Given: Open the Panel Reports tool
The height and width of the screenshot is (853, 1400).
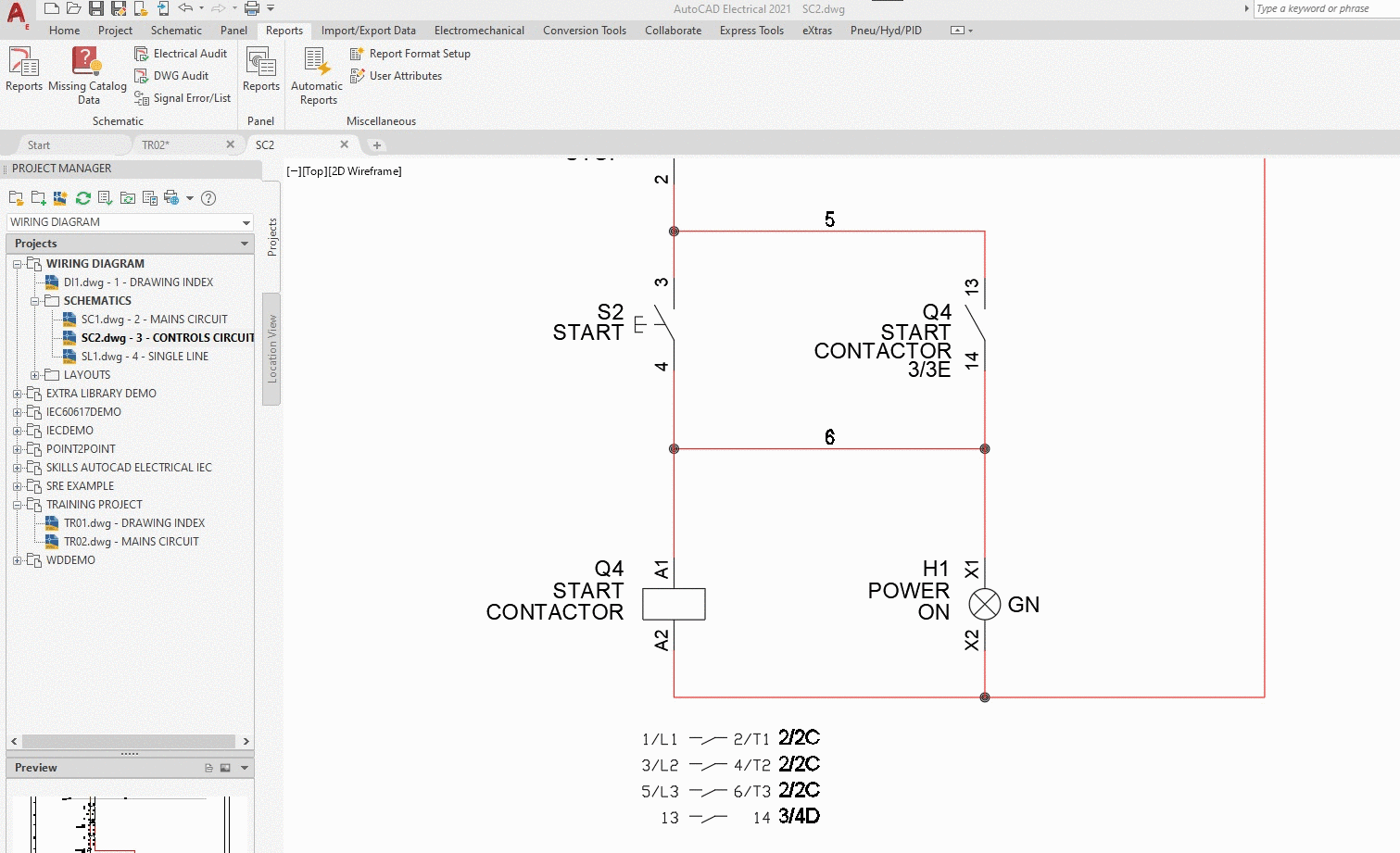Looking at the screenshot, I should click(x=261, y=70).
